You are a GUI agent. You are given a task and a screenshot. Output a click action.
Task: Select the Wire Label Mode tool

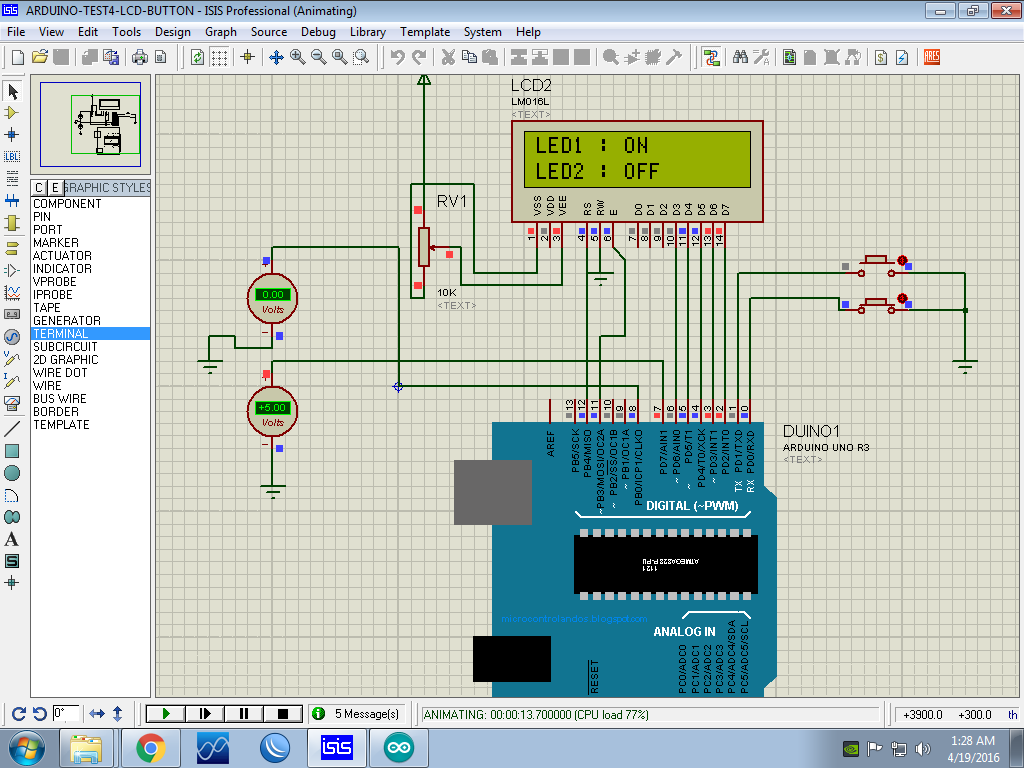pyautogui.click(x=12, y=157)
